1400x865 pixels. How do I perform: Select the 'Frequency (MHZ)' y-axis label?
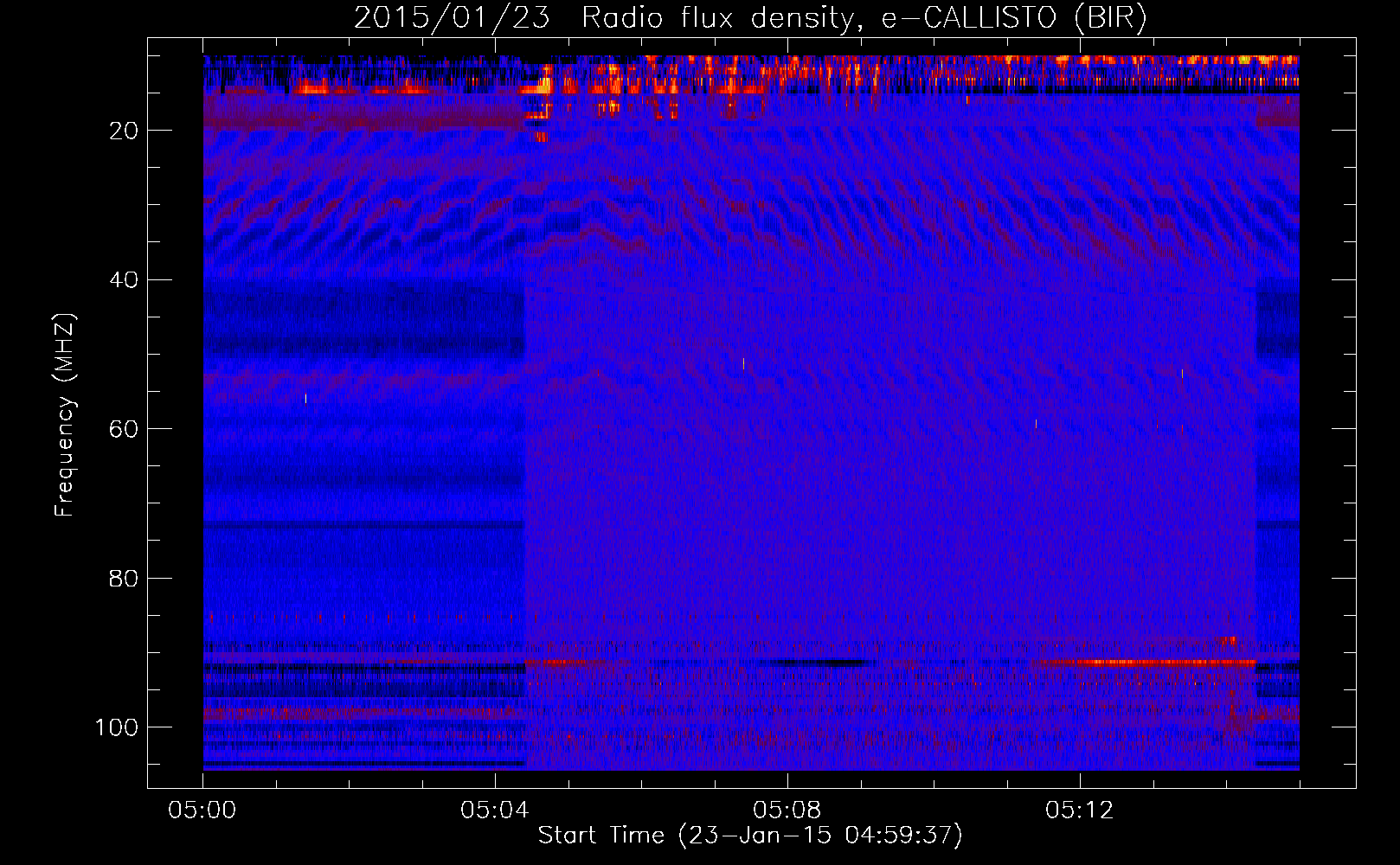65,415
